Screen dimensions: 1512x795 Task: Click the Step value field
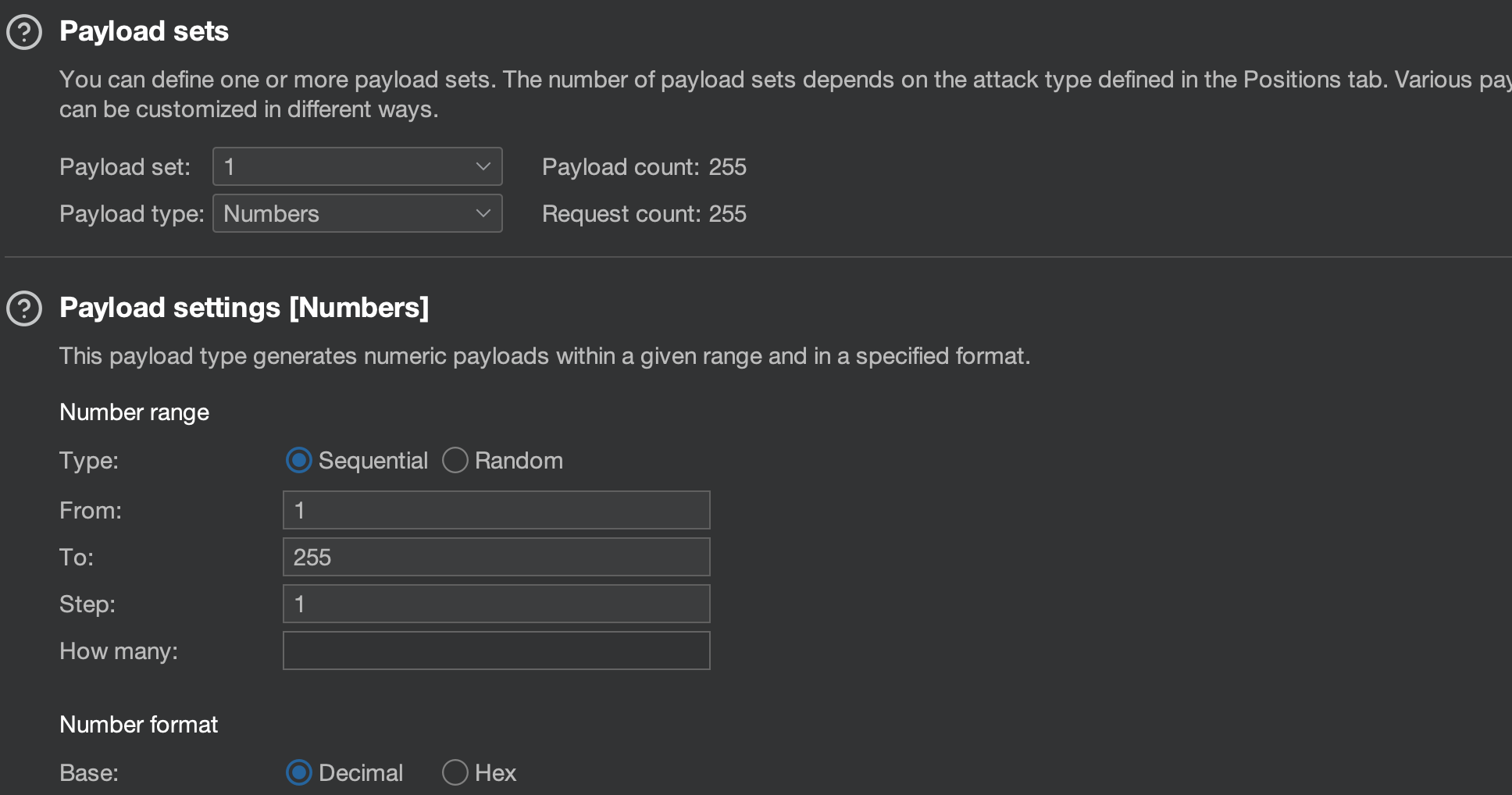click(x=496, y=604)
